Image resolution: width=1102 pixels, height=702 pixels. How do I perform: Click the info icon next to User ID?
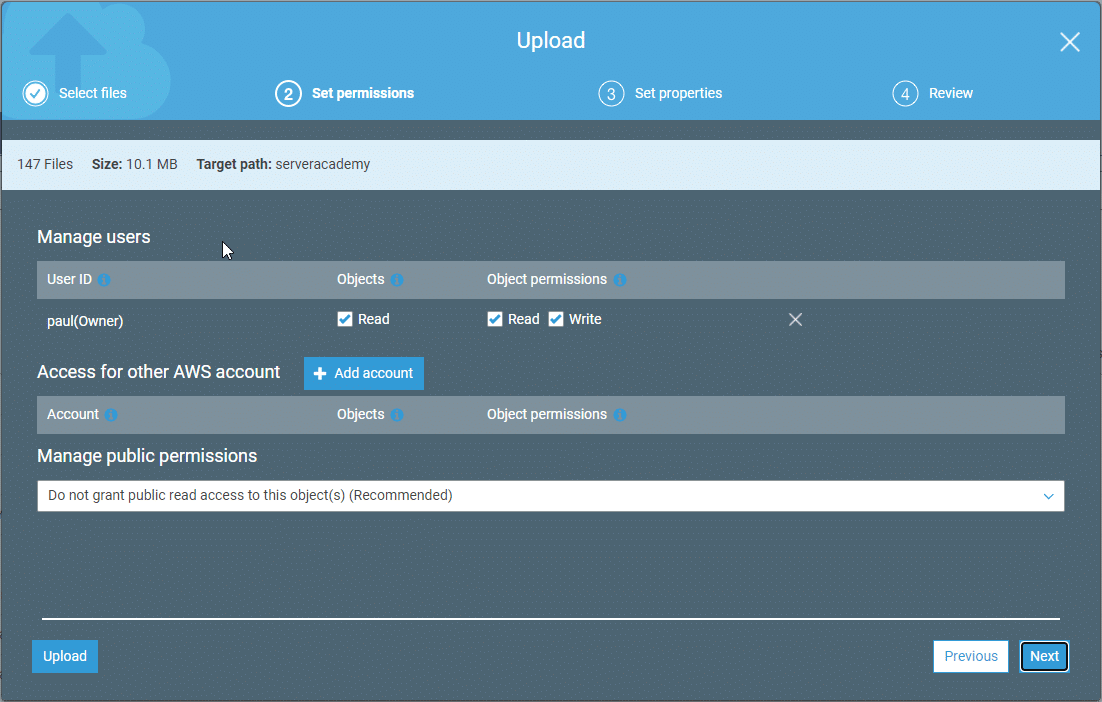click(104, 280)
